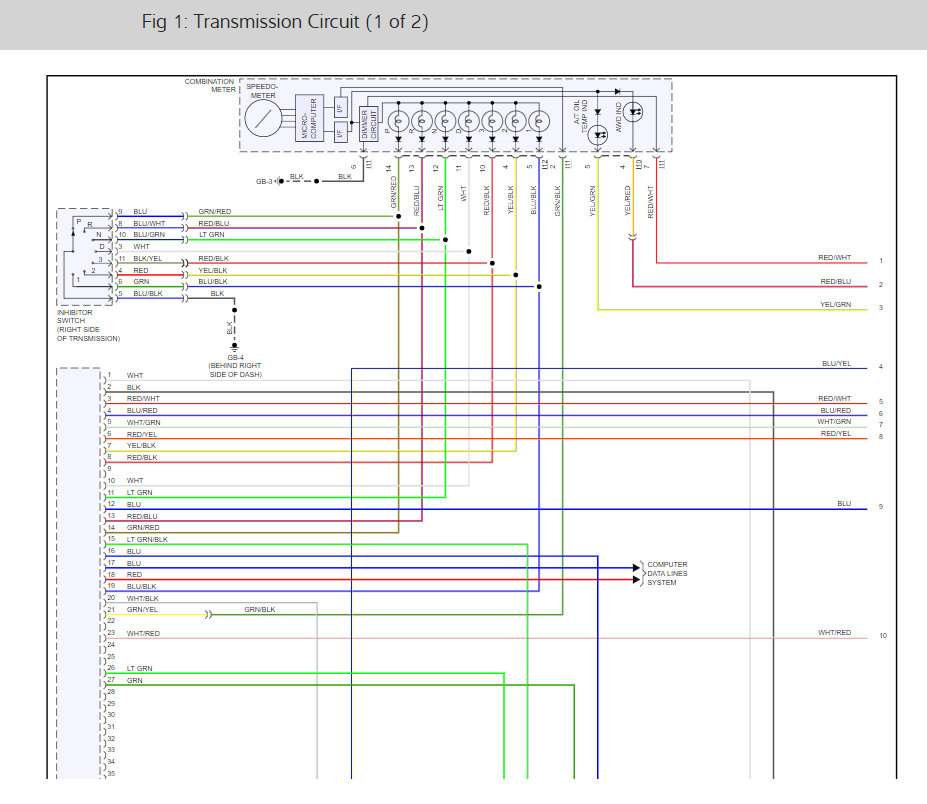Click the R indicator lamp symbol

422,122
